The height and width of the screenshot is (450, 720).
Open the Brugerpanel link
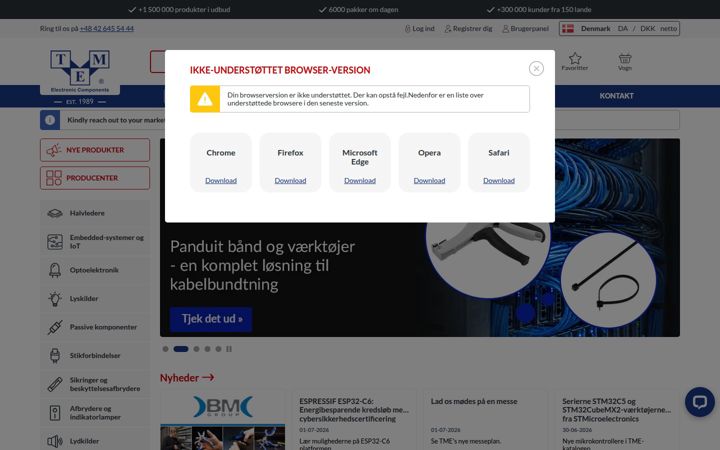pyautogui.click(x=525, y=28)
